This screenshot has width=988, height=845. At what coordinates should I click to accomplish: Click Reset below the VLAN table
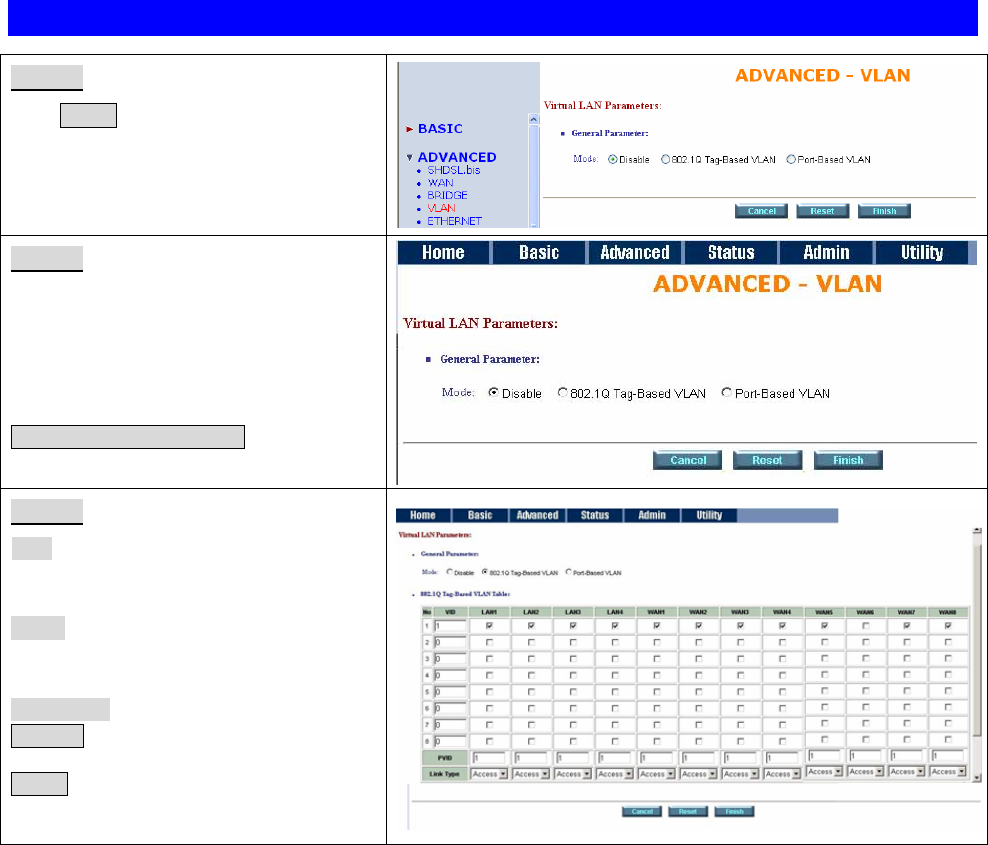688,812
